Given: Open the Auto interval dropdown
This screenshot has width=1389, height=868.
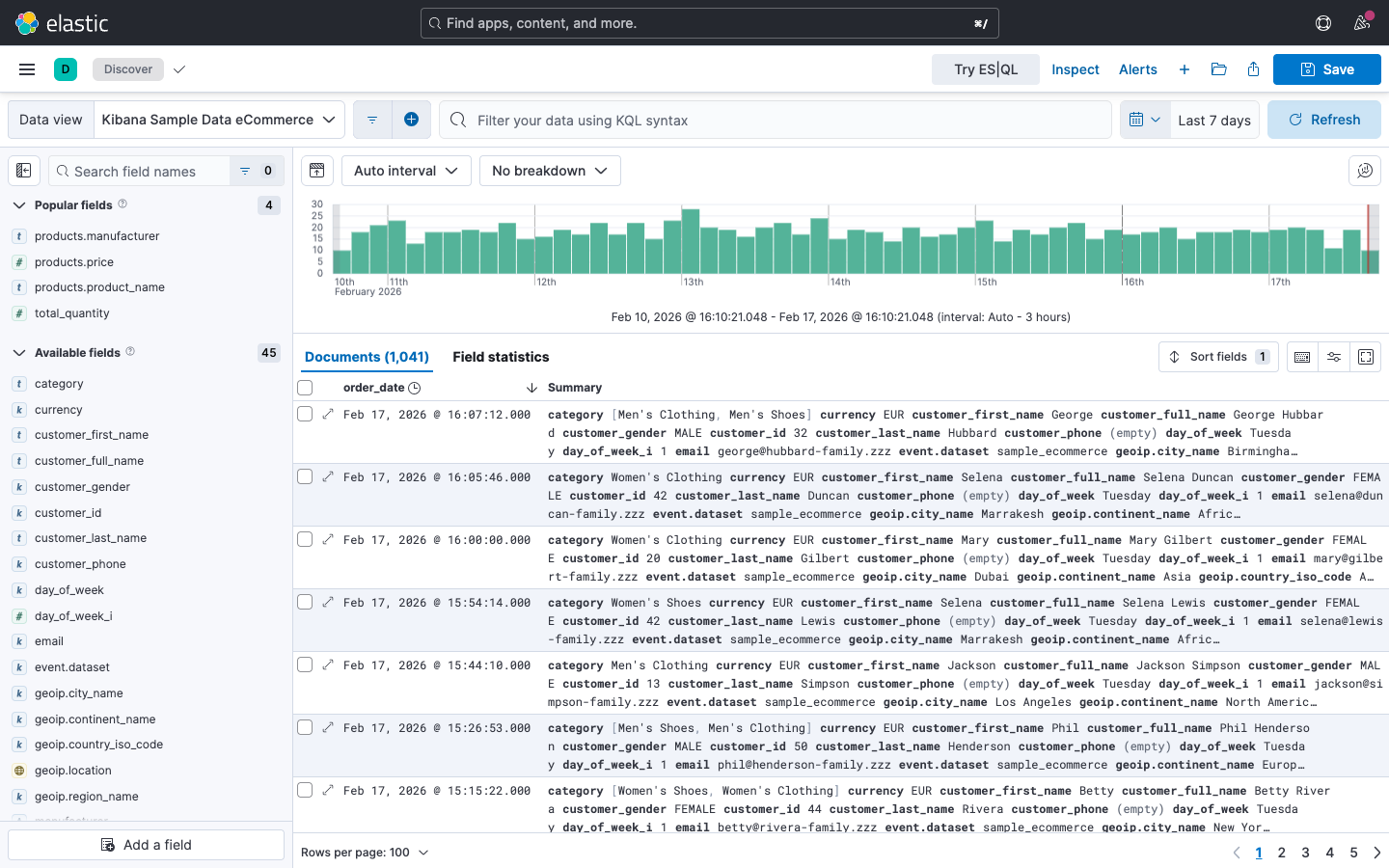Looking at the screenshot, I should tap(406, 171).
